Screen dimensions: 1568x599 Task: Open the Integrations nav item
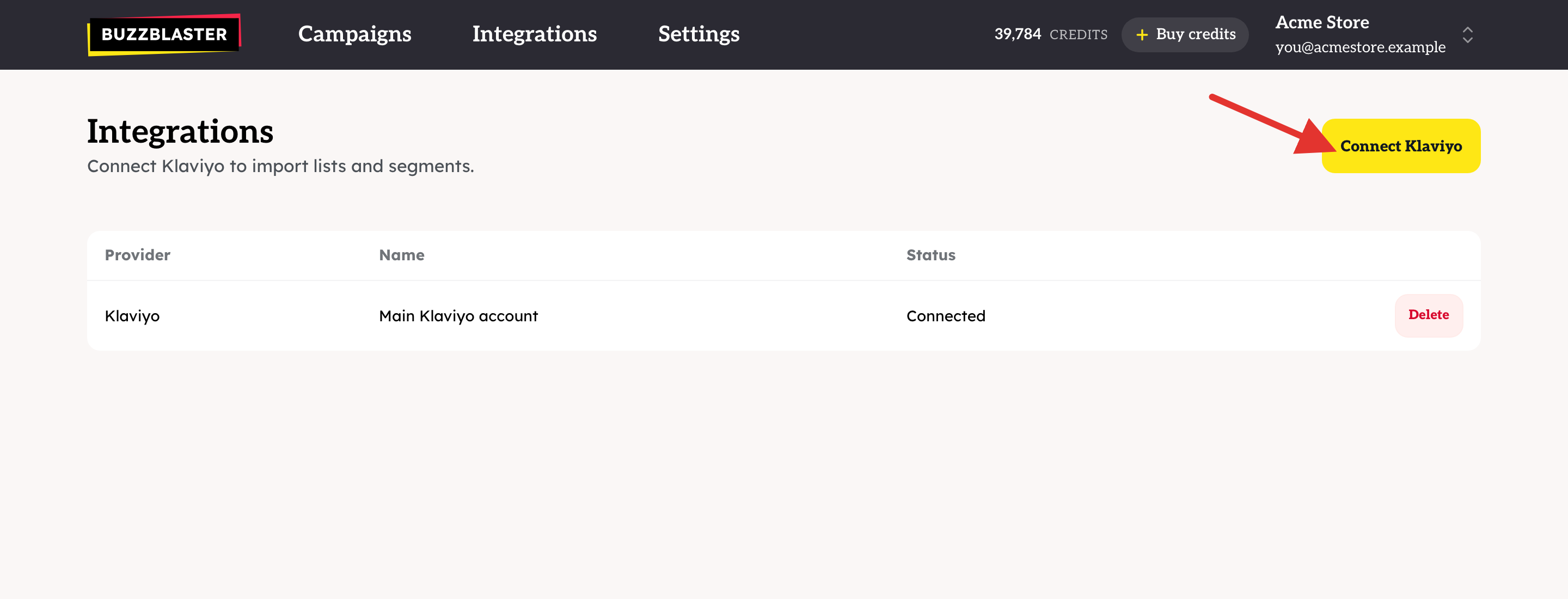click(535, 34)
